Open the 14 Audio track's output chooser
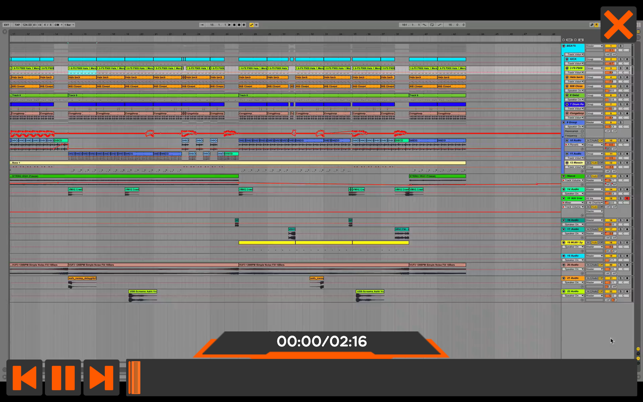The image size is (643, 402). tap(594, 189)
